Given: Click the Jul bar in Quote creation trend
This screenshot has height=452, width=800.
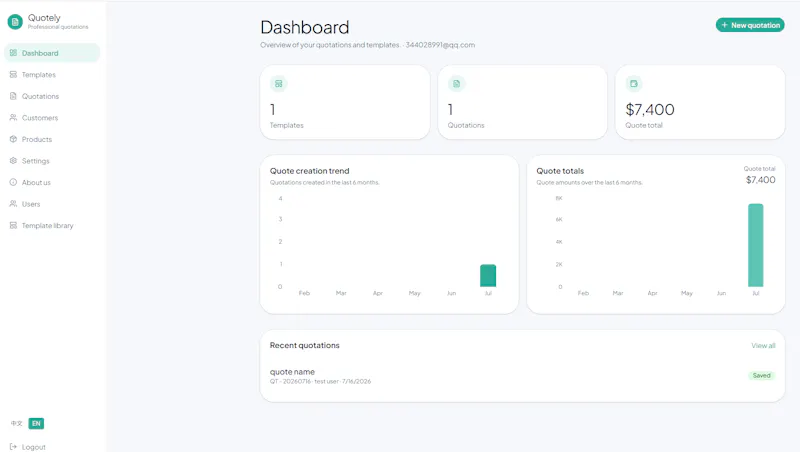Looking at the screenshot, I should (x=488, y=275).
